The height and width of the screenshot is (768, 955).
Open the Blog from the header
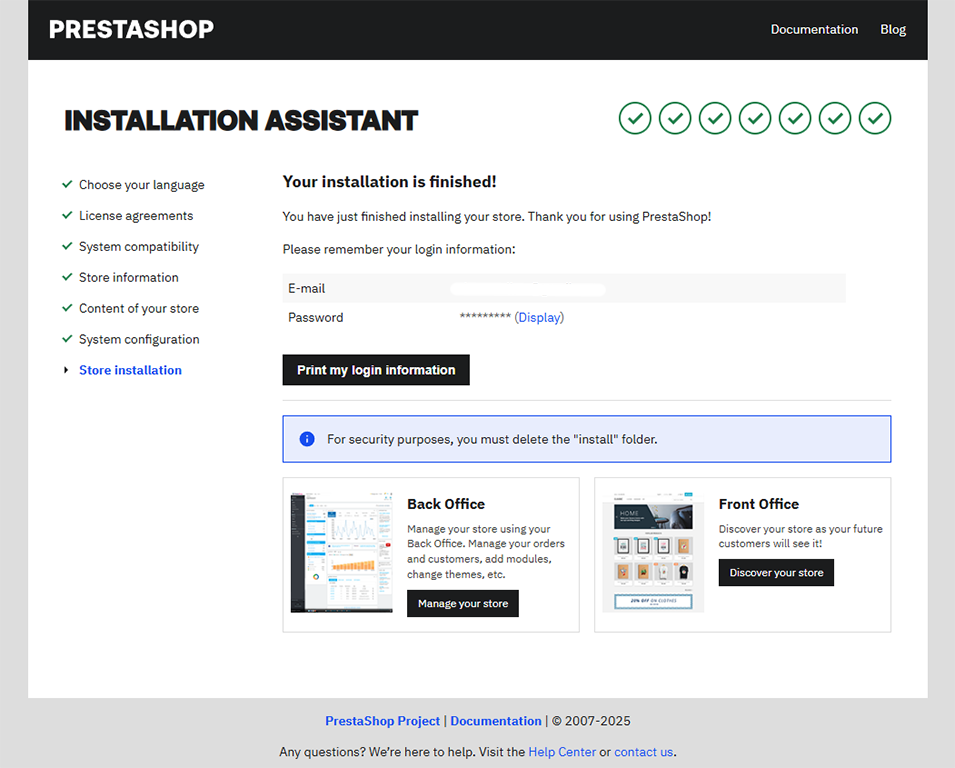pyautogui.click(x=892, y=29)
